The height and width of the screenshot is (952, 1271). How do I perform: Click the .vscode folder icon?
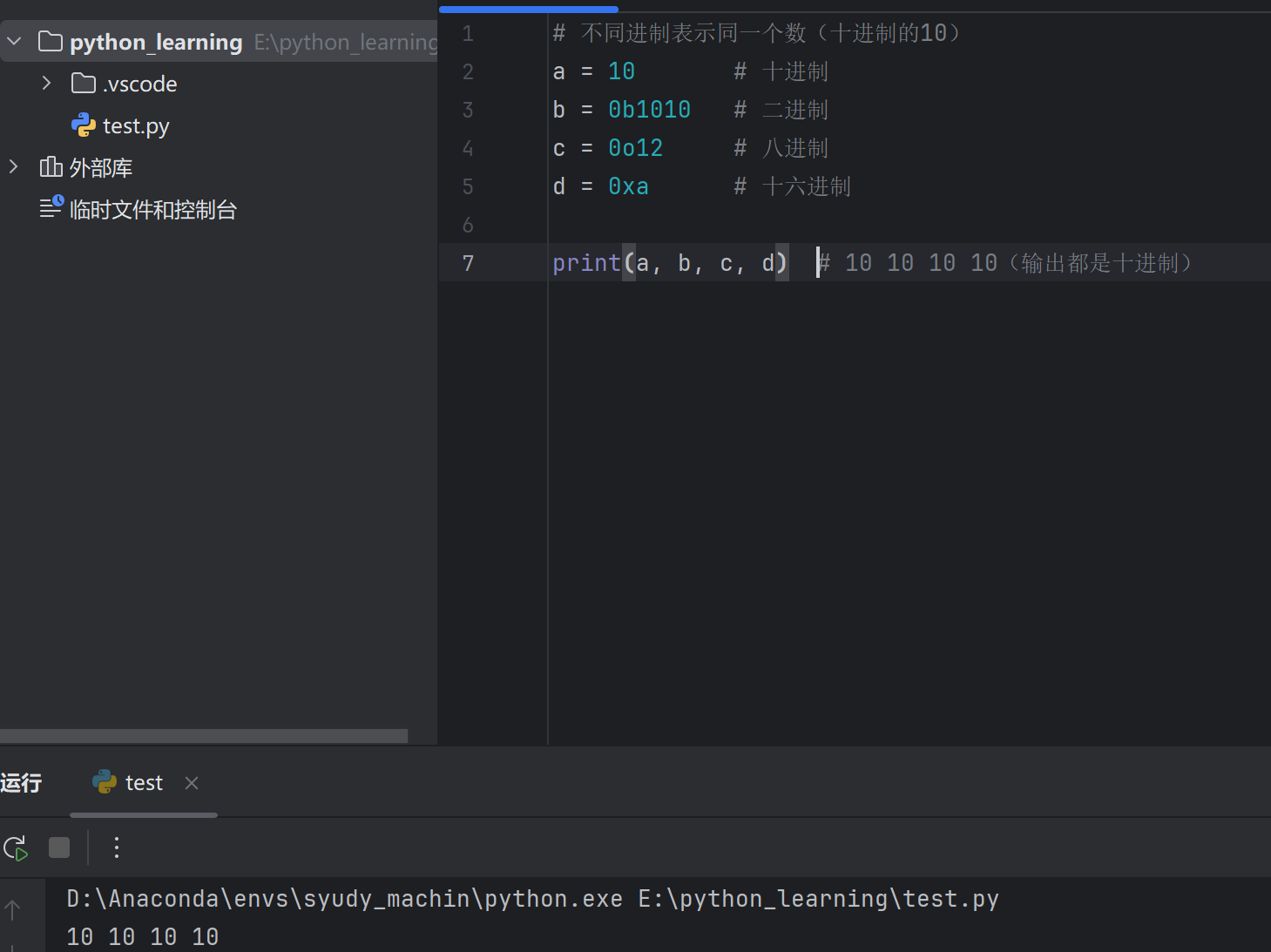click(x=84, y=84)
